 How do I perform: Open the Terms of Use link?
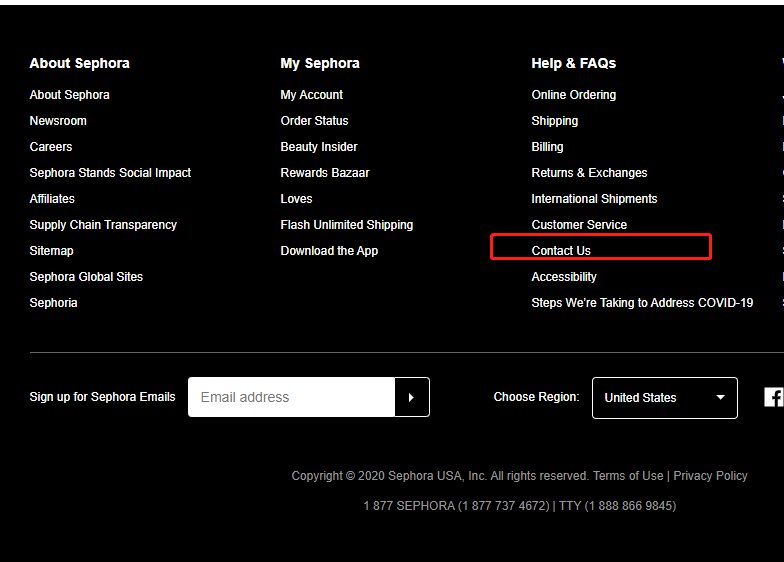click(628, 476)
